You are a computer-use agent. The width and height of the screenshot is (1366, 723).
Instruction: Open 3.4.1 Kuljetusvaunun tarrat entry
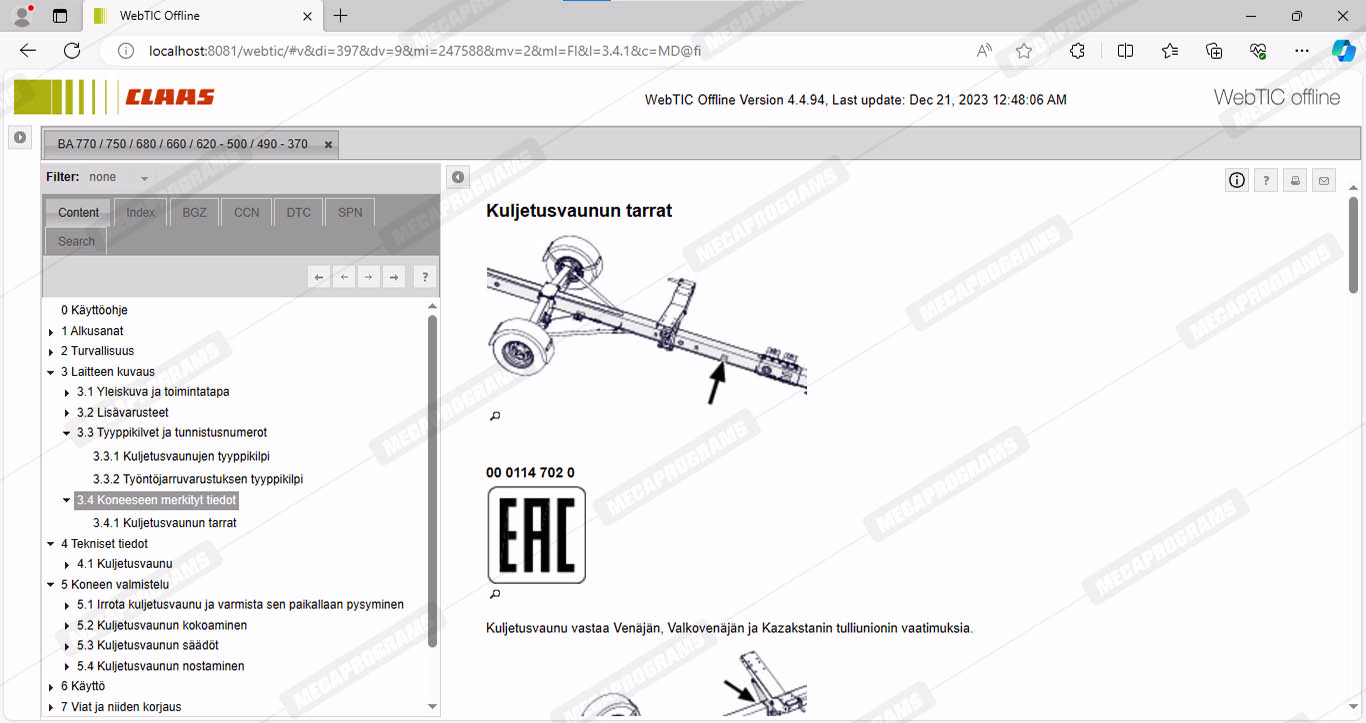click(164, 523)
